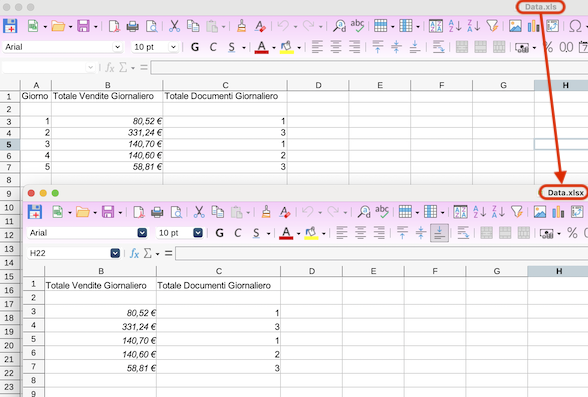Apply red font color in Data.xlsx window

286,233
